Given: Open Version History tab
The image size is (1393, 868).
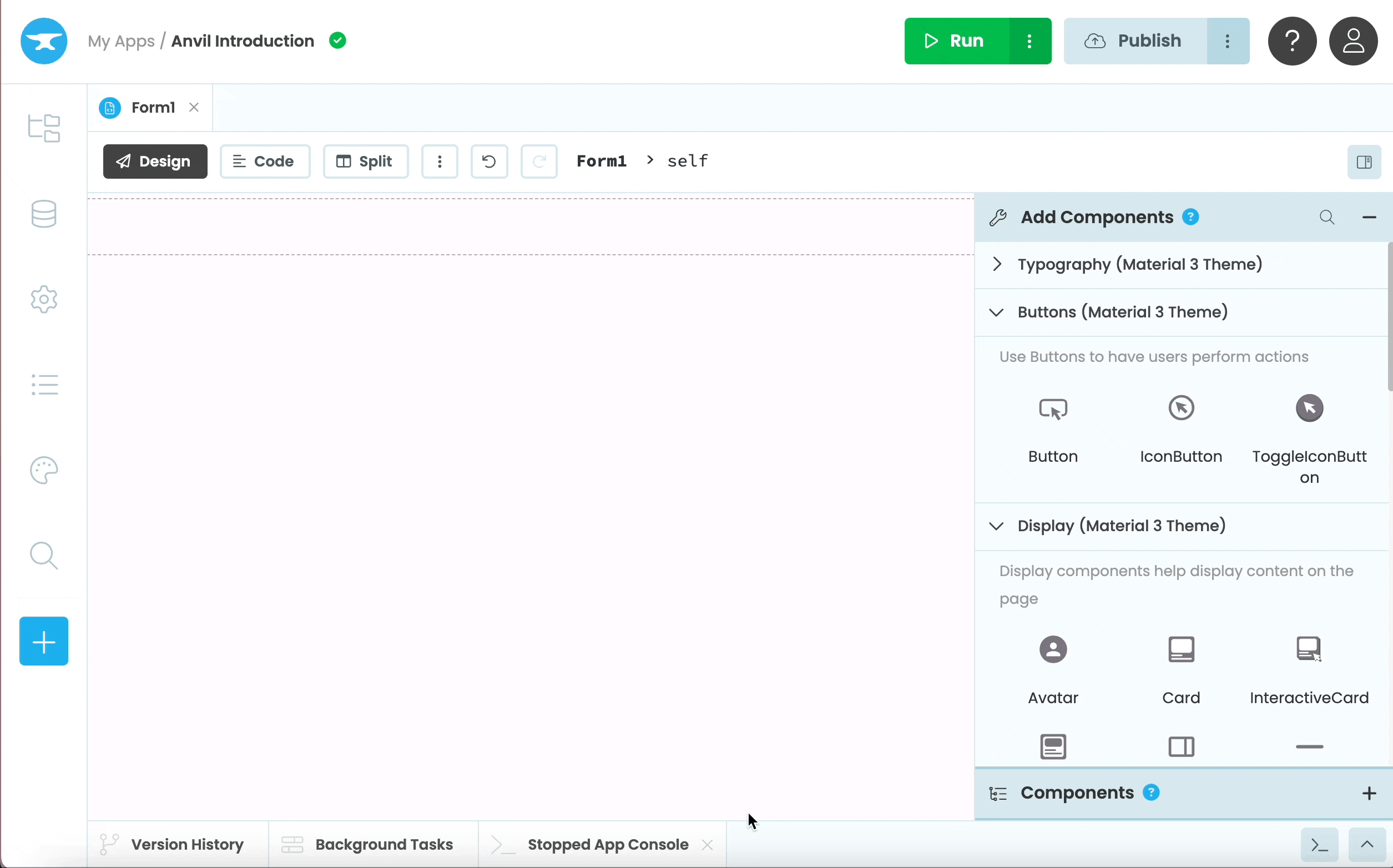Looking at the screenshot, I should pyautogui.click(x=178, y=845).
